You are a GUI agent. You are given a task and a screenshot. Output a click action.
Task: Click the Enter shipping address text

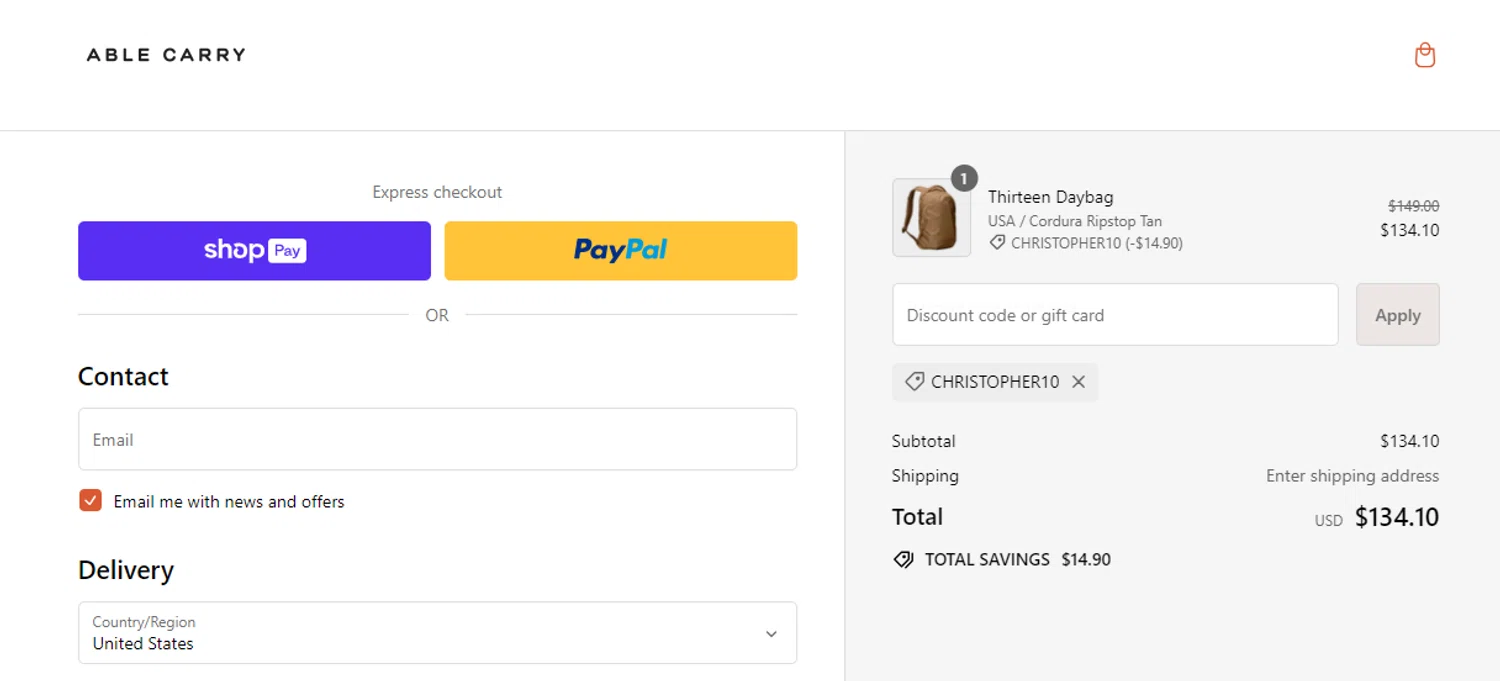point(1352,476)
